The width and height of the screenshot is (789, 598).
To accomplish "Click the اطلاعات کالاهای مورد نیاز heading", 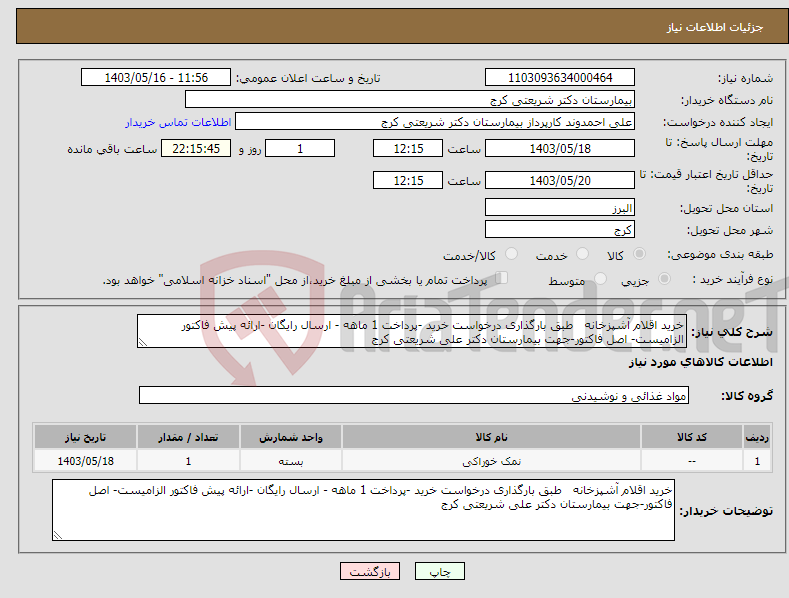I will 700,362.
